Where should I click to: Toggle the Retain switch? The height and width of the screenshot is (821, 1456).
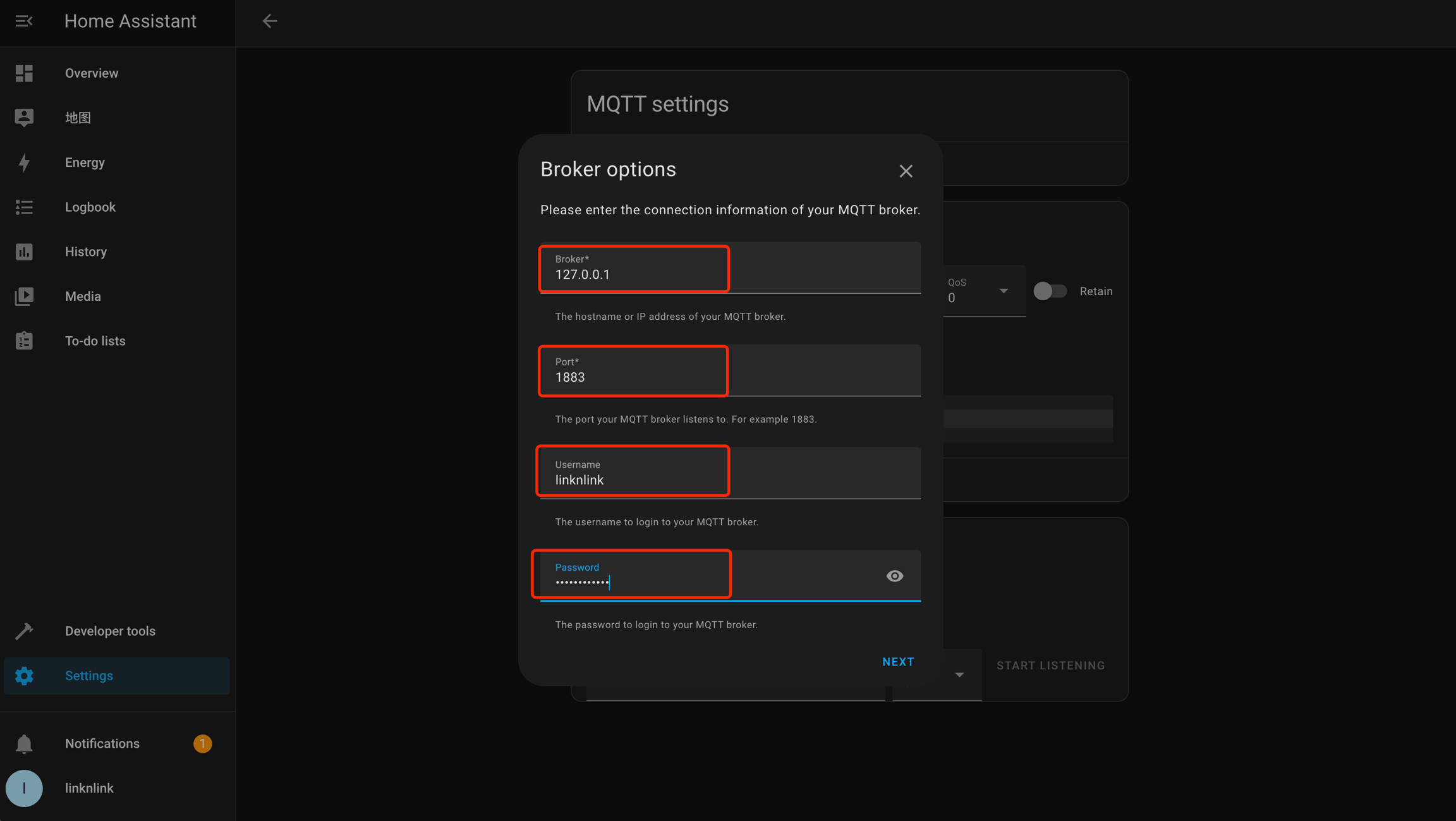pos(1050,291)
